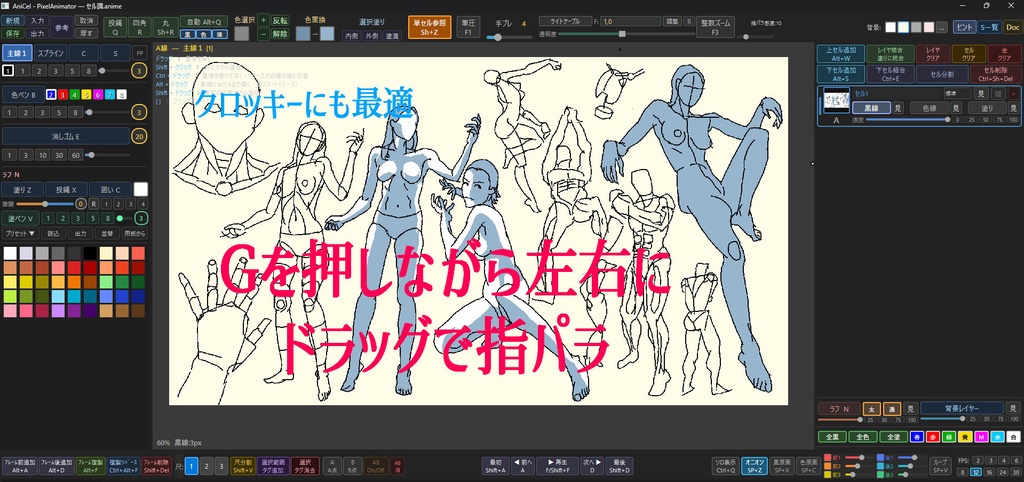Select color pen slot 4 (green)
1024x482 pixels.
pos(74,95)
